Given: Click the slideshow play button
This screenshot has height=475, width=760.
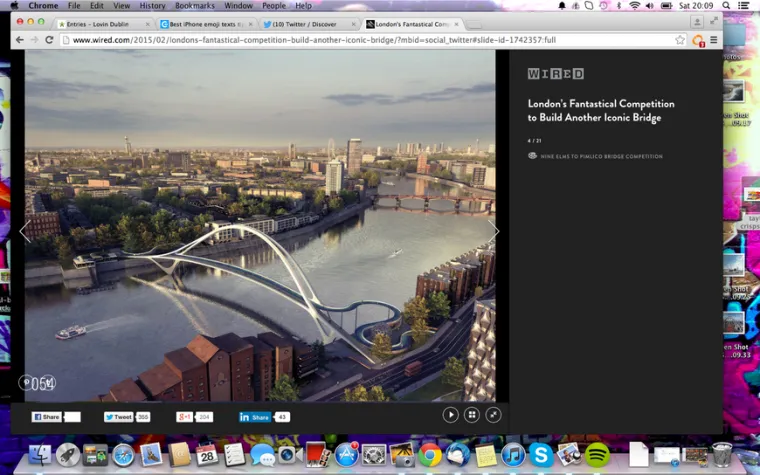Looking at the screenshot, I should pyautogui.click(x=451, y=415).
